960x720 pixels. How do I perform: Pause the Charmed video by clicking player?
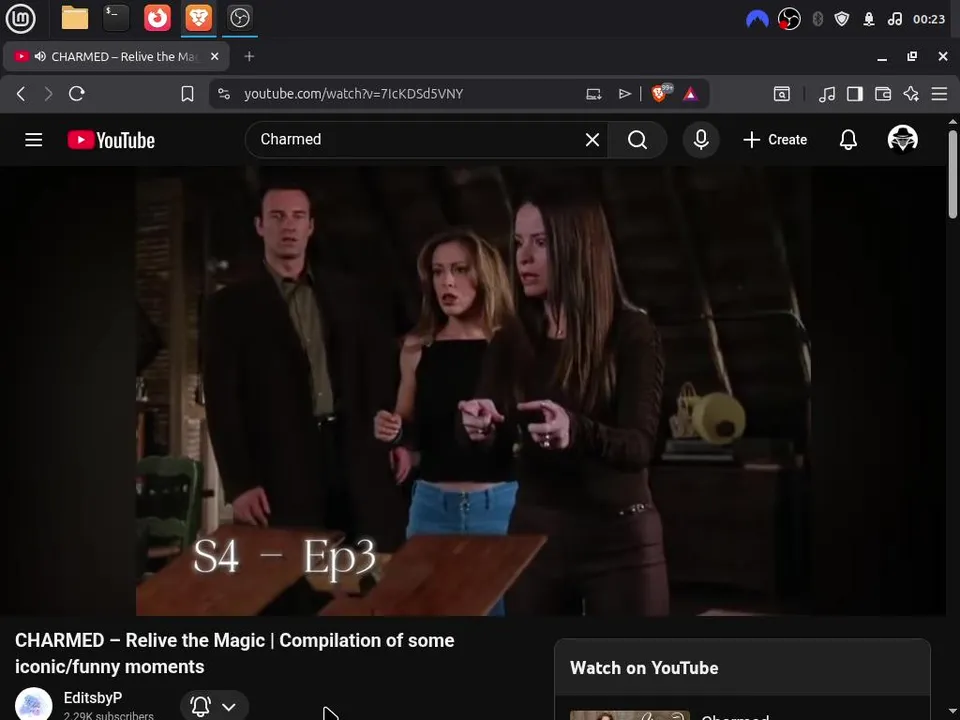pos(473,391)
